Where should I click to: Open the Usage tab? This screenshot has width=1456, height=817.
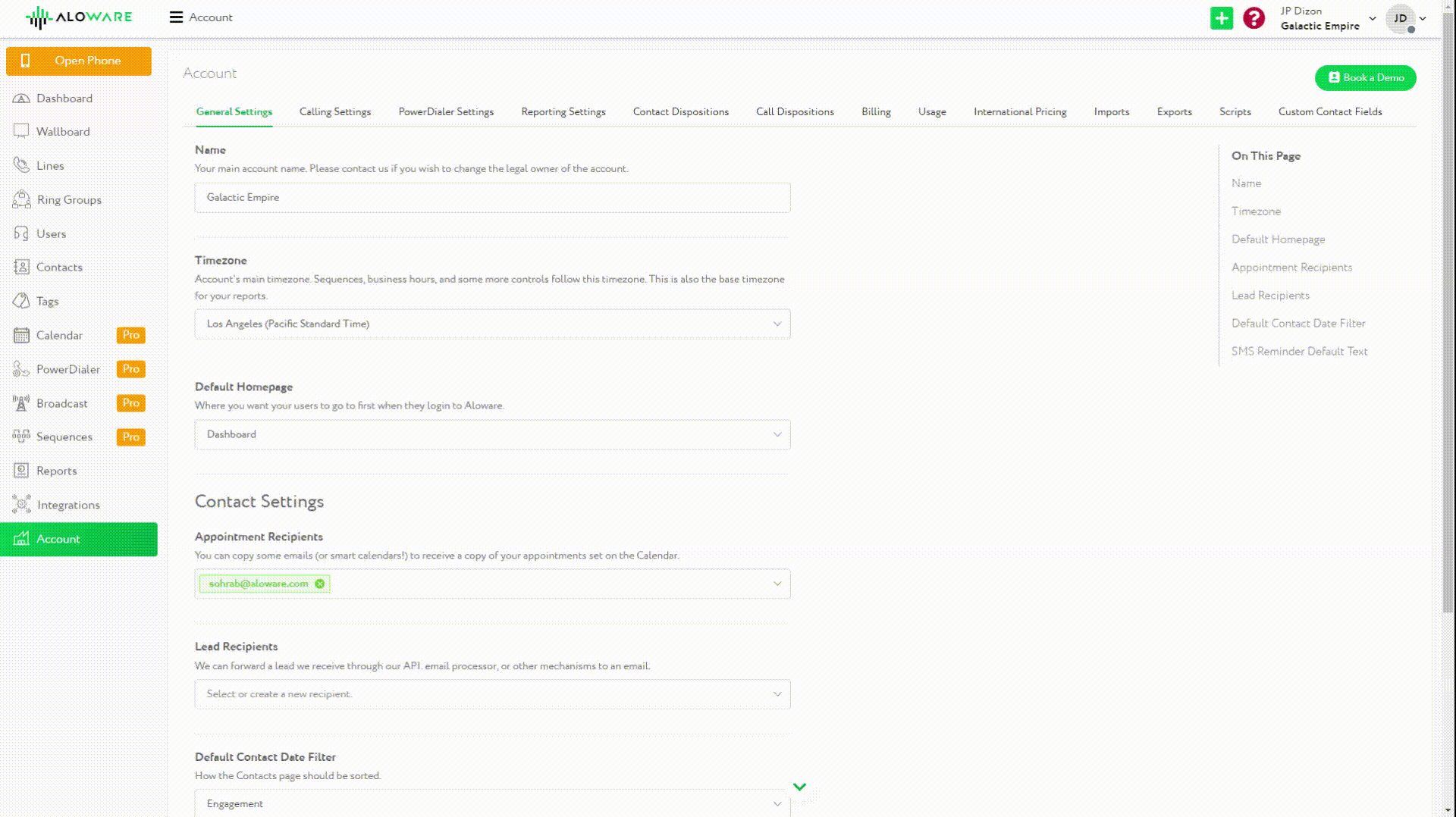(932, 112)
